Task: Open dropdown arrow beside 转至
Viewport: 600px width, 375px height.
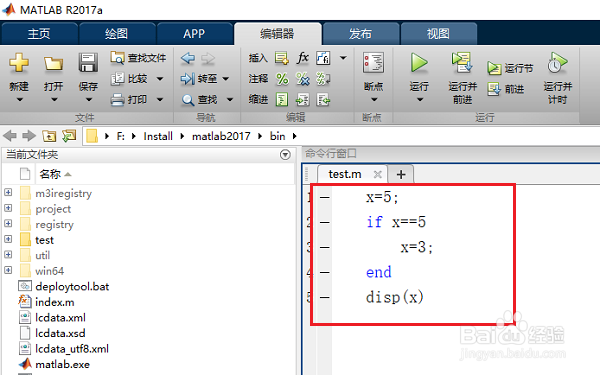Action: [x=226, y=79]
